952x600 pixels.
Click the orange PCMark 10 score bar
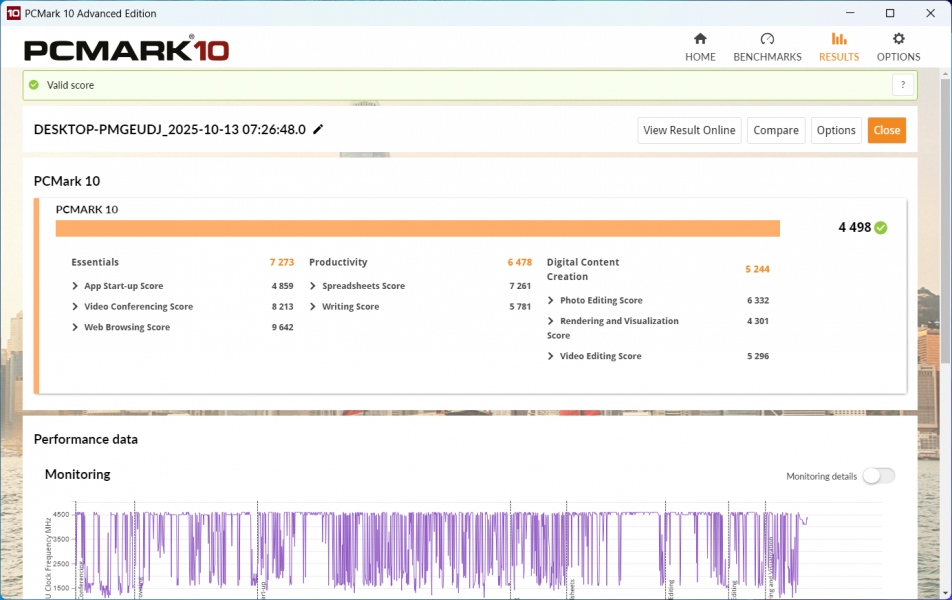417,229
